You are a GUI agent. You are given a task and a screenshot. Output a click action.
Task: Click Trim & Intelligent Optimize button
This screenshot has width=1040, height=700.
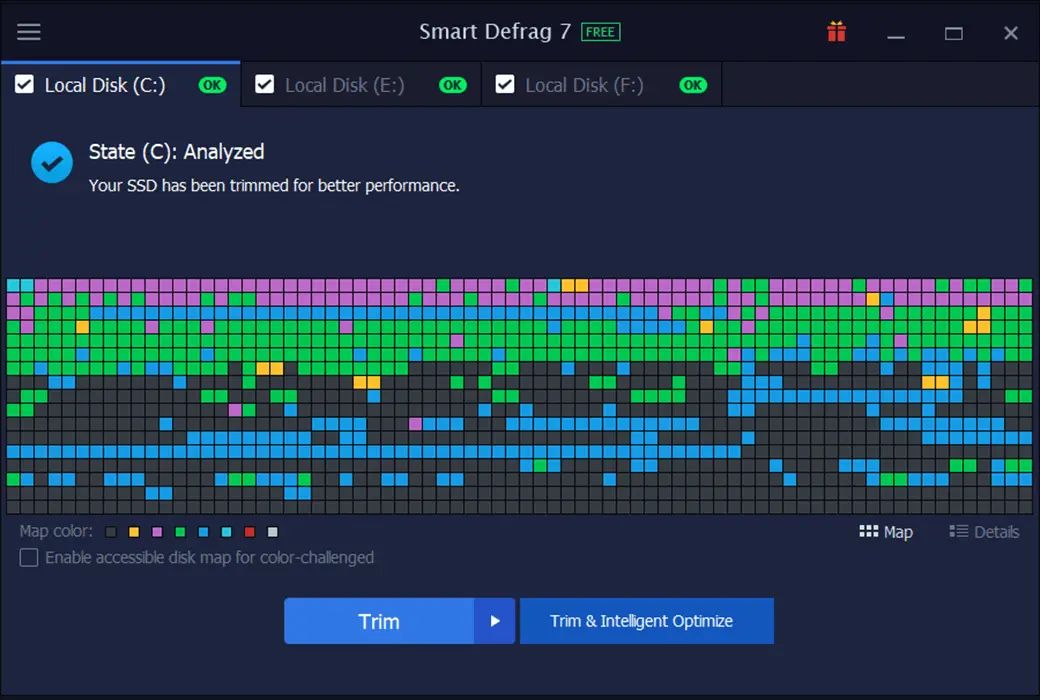coord(647,621)
